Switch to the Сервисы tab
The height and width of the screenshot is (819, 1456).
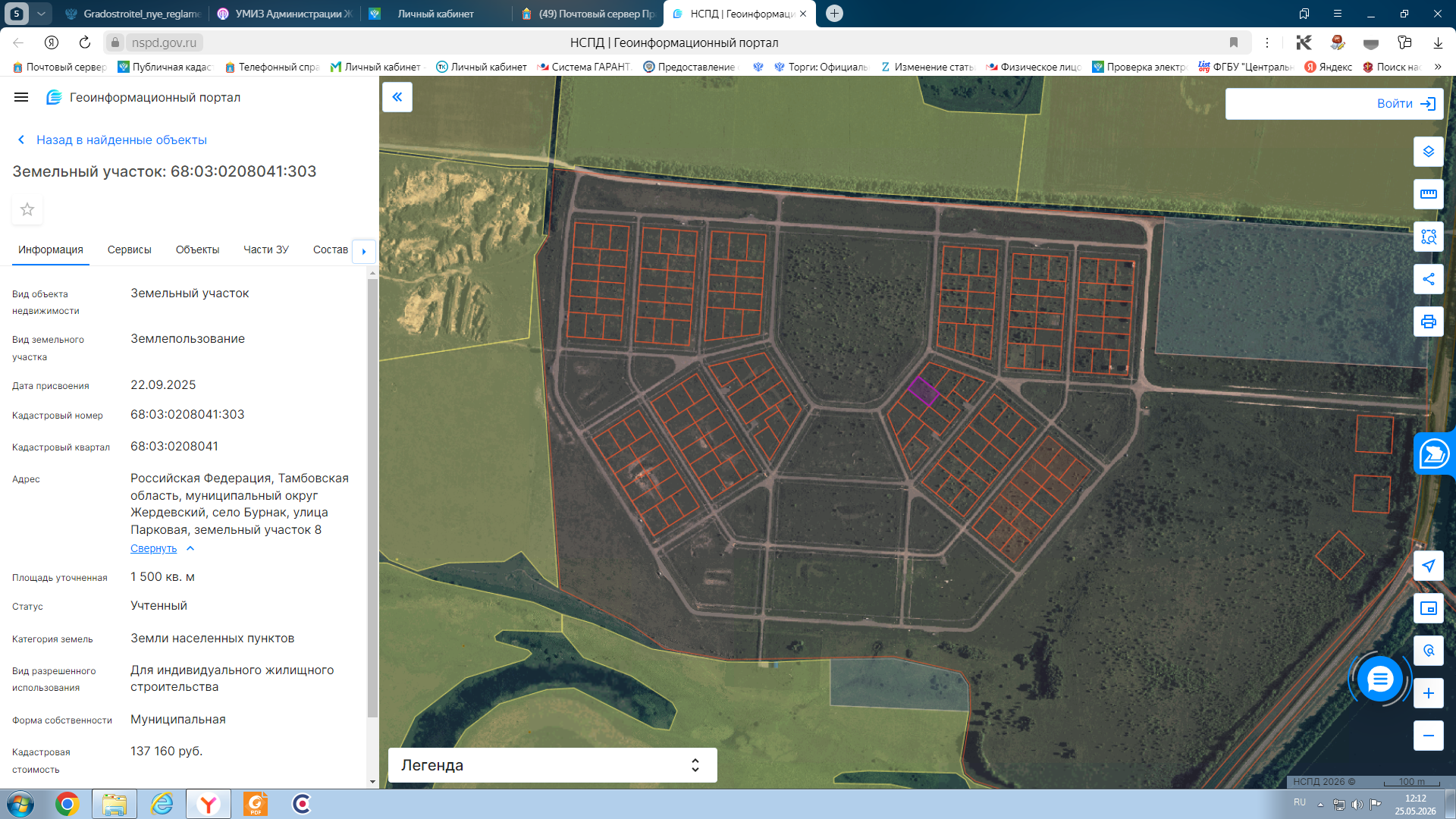130,249
